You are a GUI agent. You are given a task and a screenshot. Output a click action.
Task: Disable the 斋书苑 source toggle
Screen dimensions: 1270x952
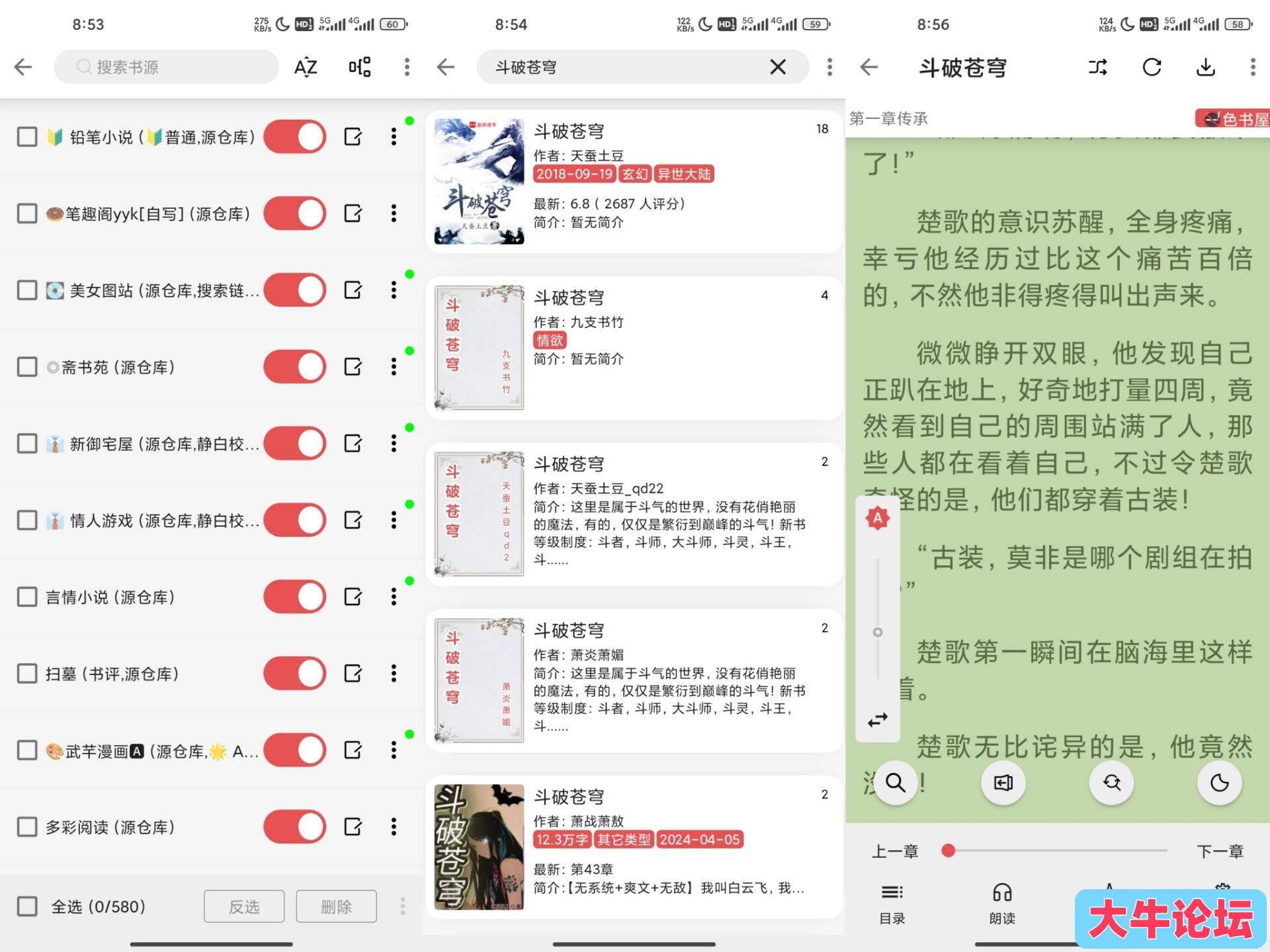point(295,367)
